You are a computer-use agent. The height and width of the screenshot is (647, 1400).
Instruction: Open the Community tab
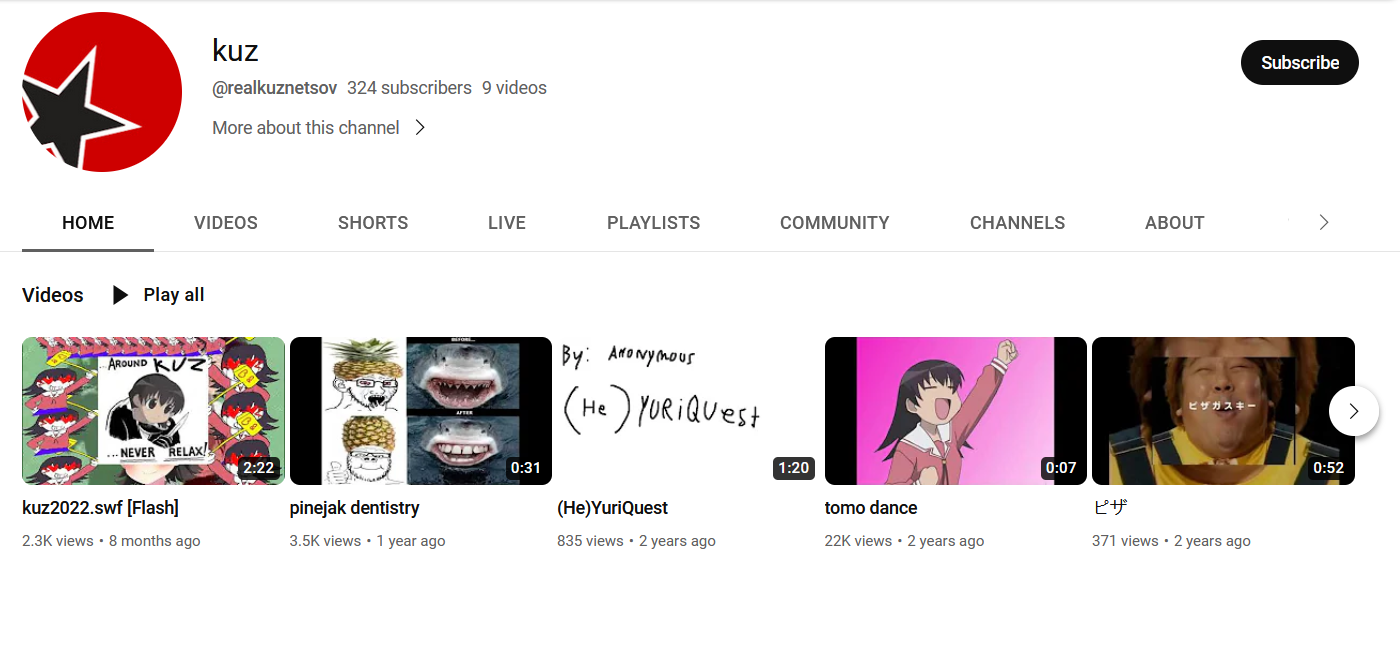click(834, 223)
